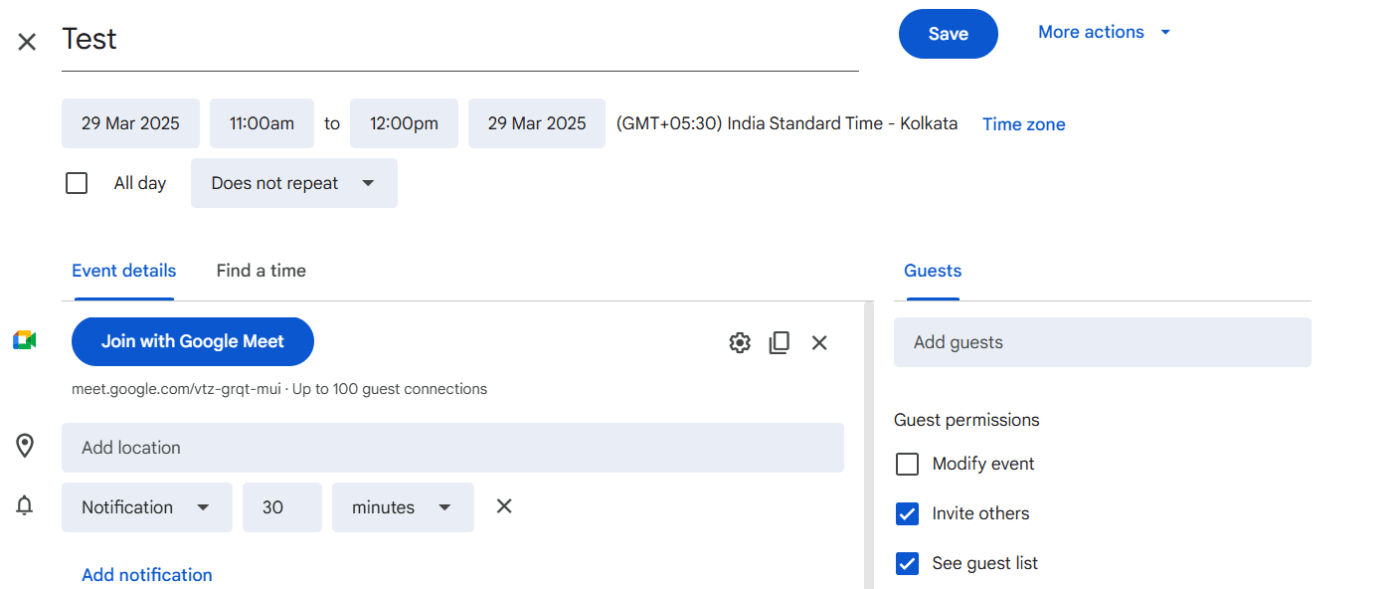Click the location pin icon
This screenshot has height=589, width=1400.
tap(25, 446)
